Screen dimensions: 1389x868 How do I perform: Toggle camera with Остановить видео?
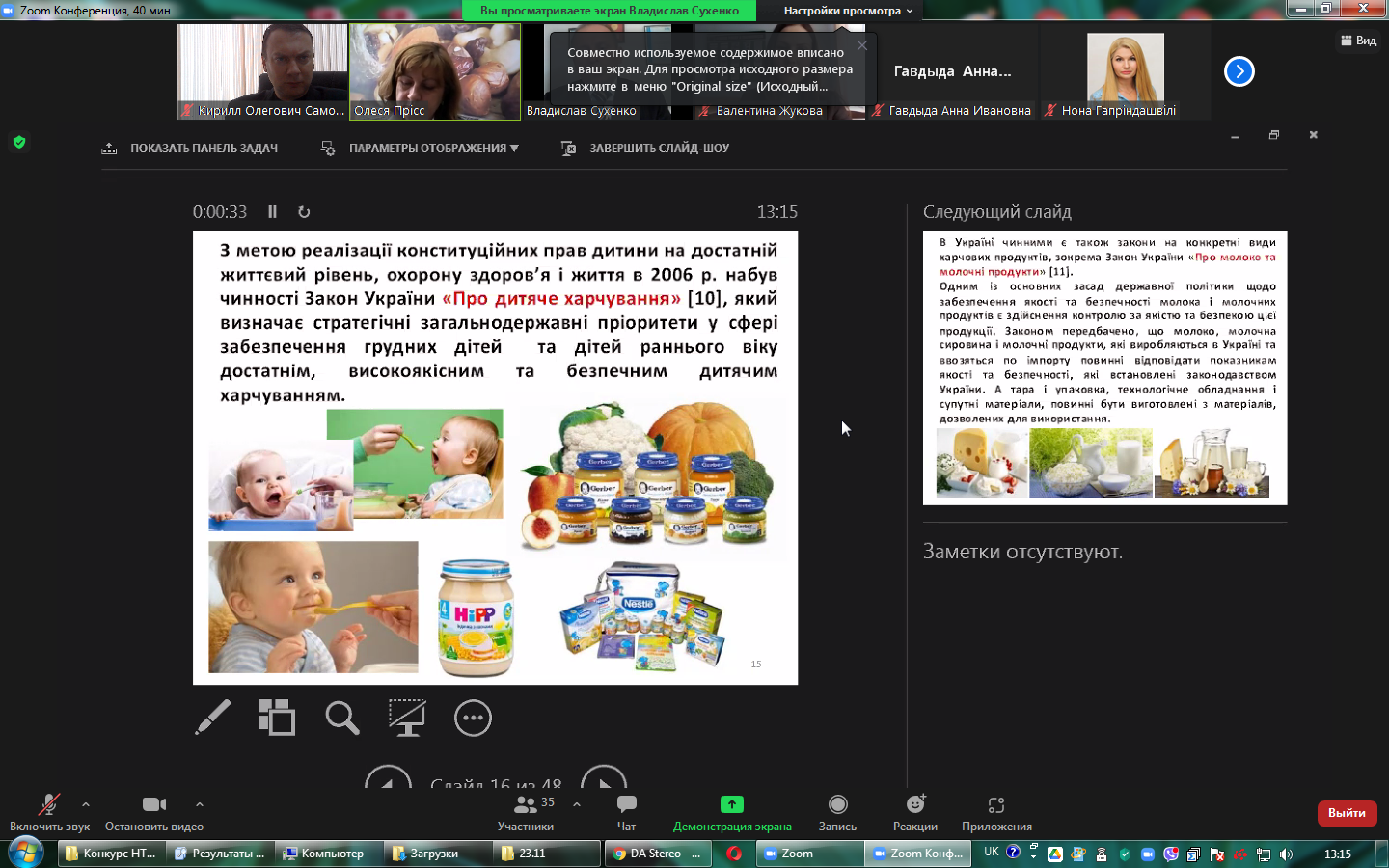point(153,812)
